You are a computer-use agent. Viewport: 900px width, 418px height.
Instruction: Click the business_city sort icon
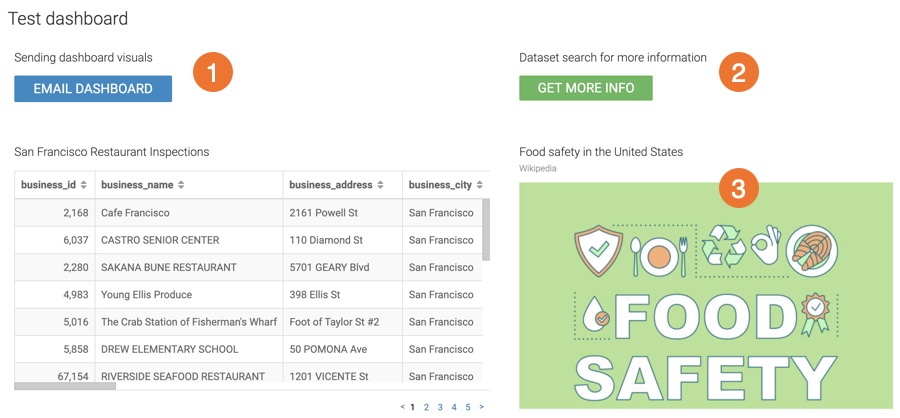pos(480,185)
